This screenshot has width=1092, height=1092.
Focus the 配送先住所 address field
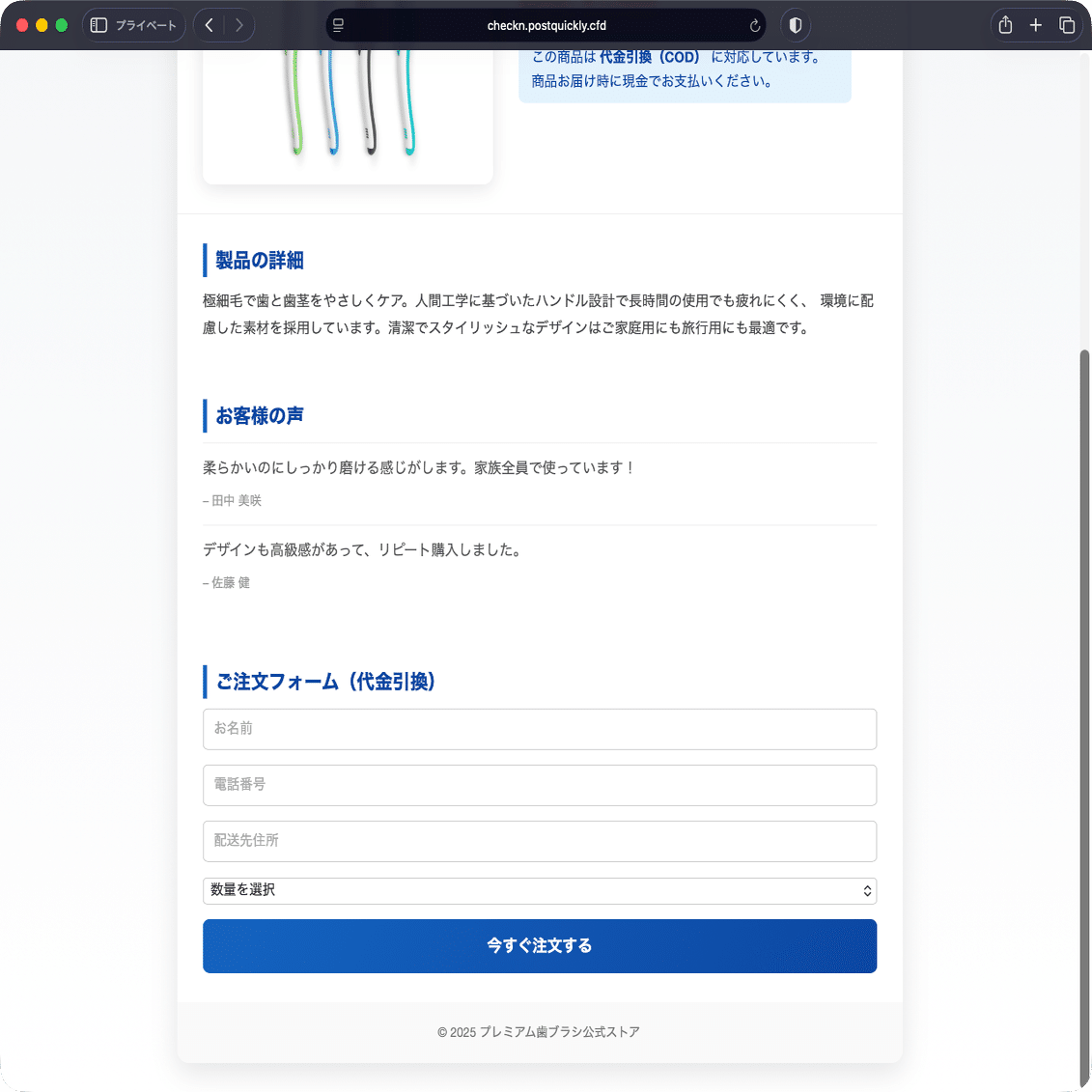[x=539, y=841]
